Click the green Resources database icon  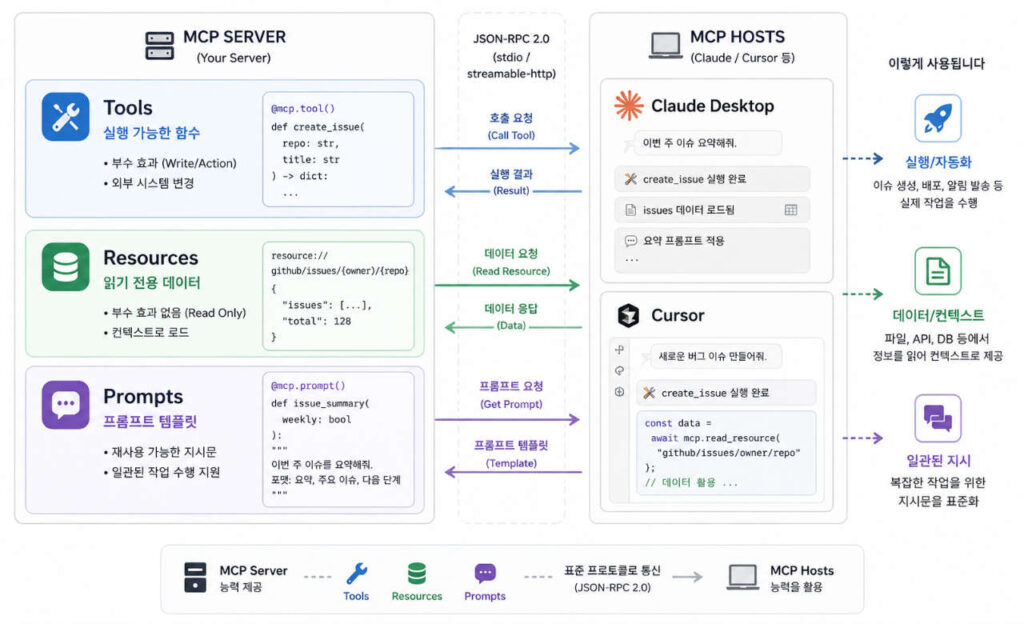click(x=65, y=267)
